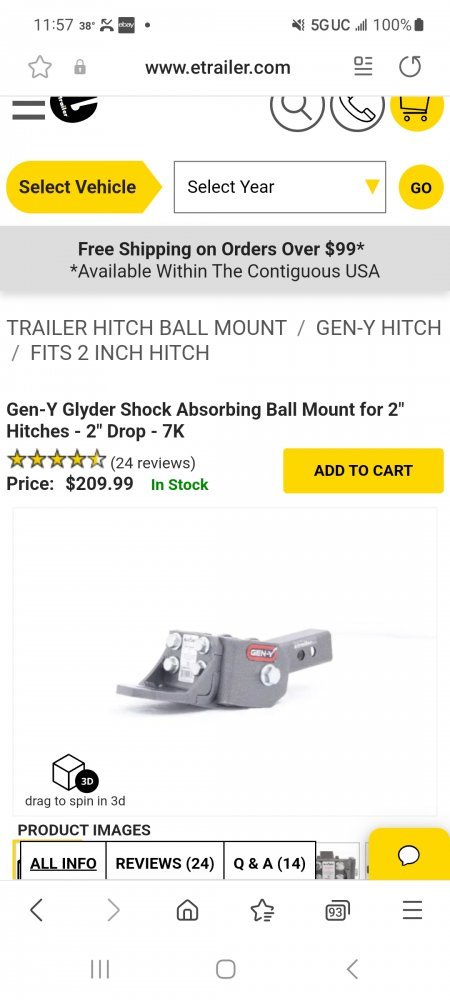Switch to the REVIEWS (24) tab
Viewport: 450px width, 1000px height.
(164, 864)
